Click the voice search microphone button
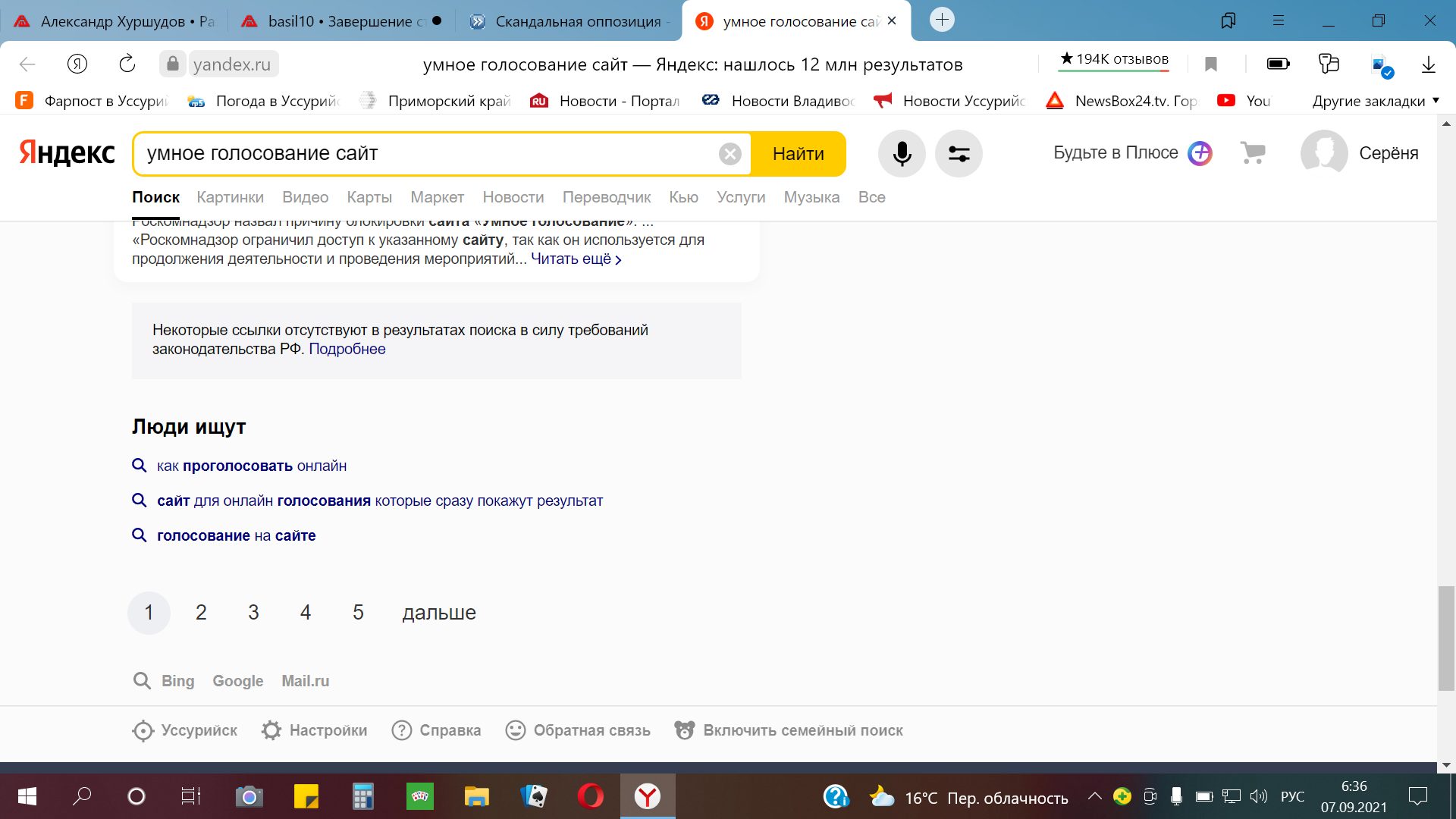This screenshot has width=1456, height=819. click(902, 154)
